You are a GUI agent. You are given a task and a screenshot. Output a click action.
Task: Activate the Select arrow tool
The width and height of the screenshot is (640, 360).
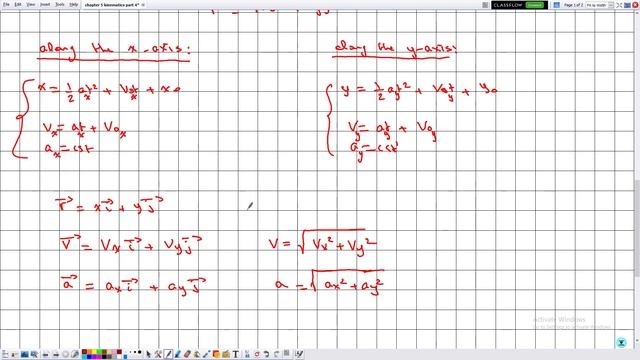coord(149,354)
